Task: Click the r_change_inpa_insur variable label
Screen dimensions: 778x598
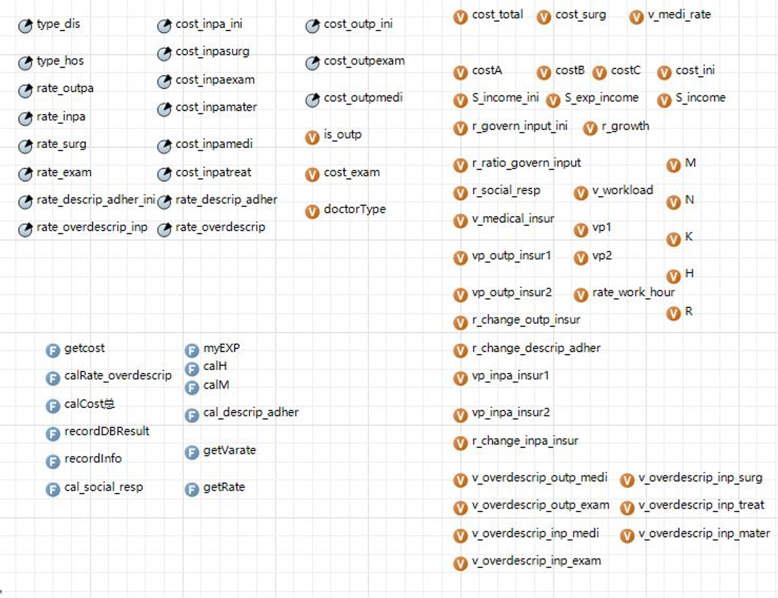Action: point(524,441)
